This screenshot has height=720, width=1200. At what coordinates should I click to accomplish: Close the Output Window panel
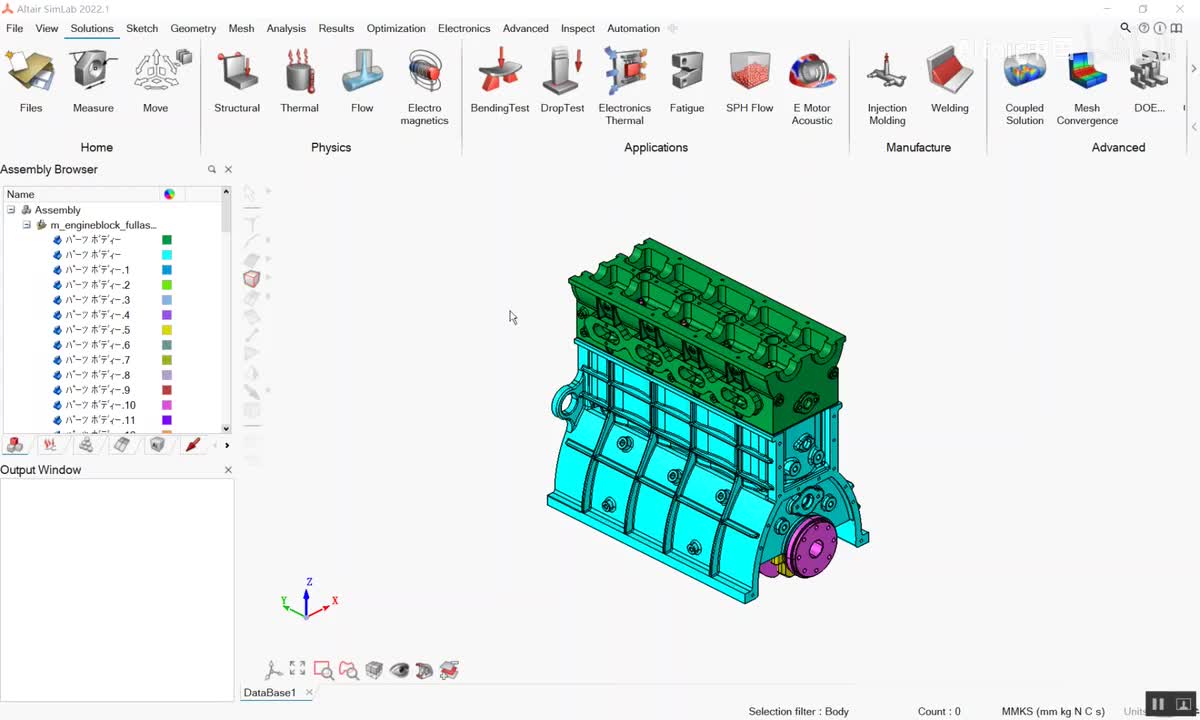click(228, 470)
